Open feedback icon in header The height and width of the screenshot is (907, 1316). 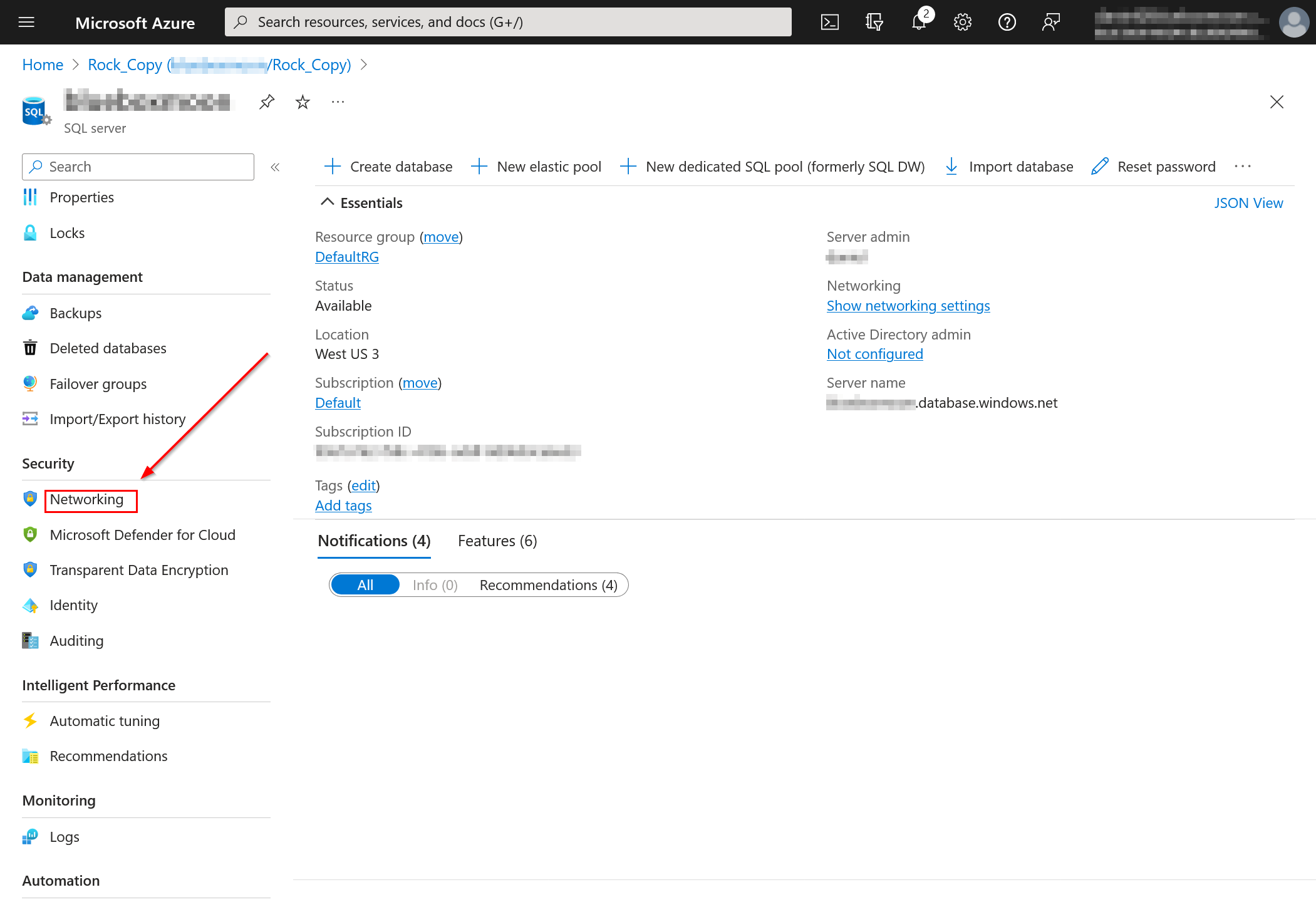tap(1050, 23)
